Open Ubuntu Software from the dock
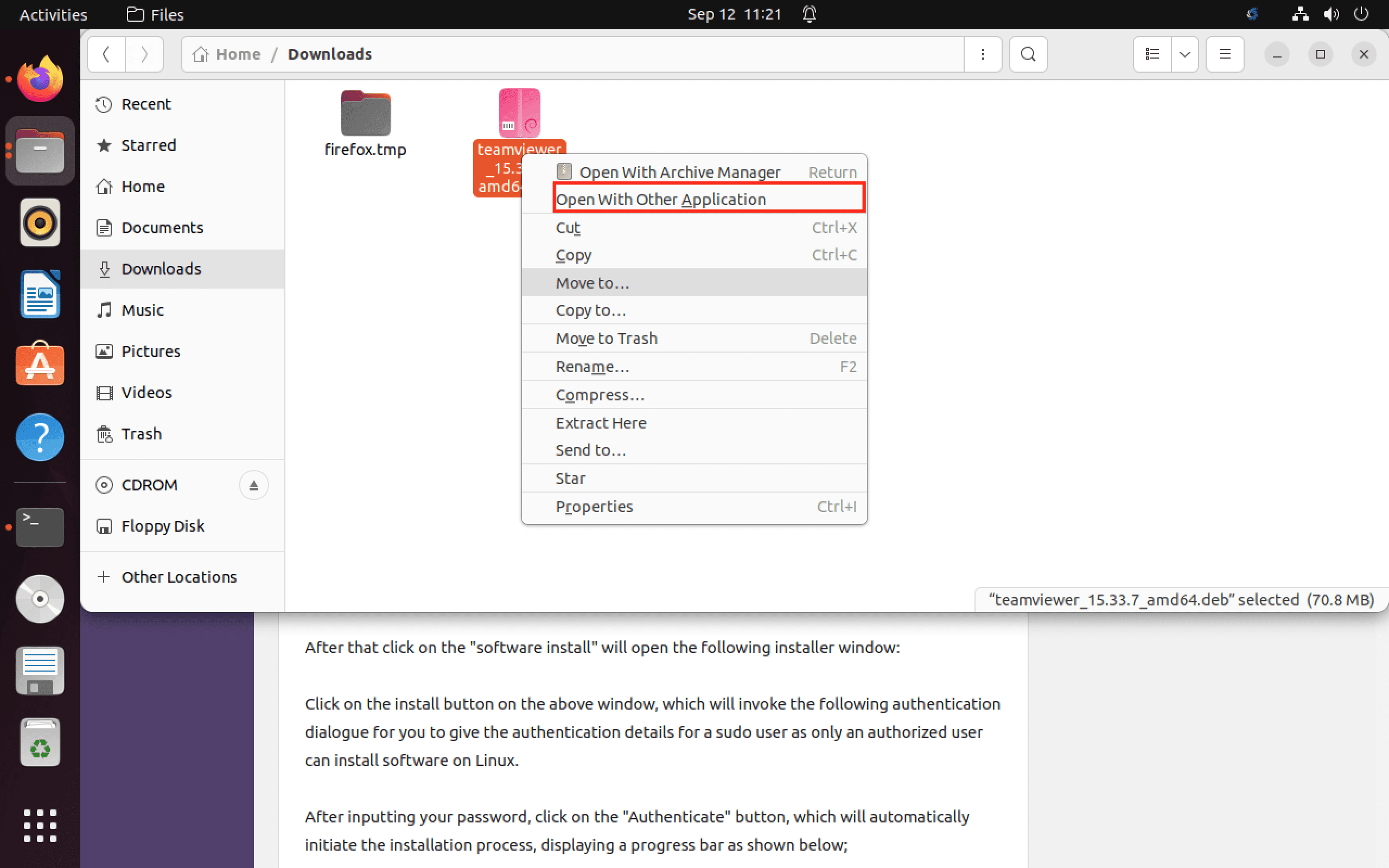The image size is (1389, 868). [40, 365]
